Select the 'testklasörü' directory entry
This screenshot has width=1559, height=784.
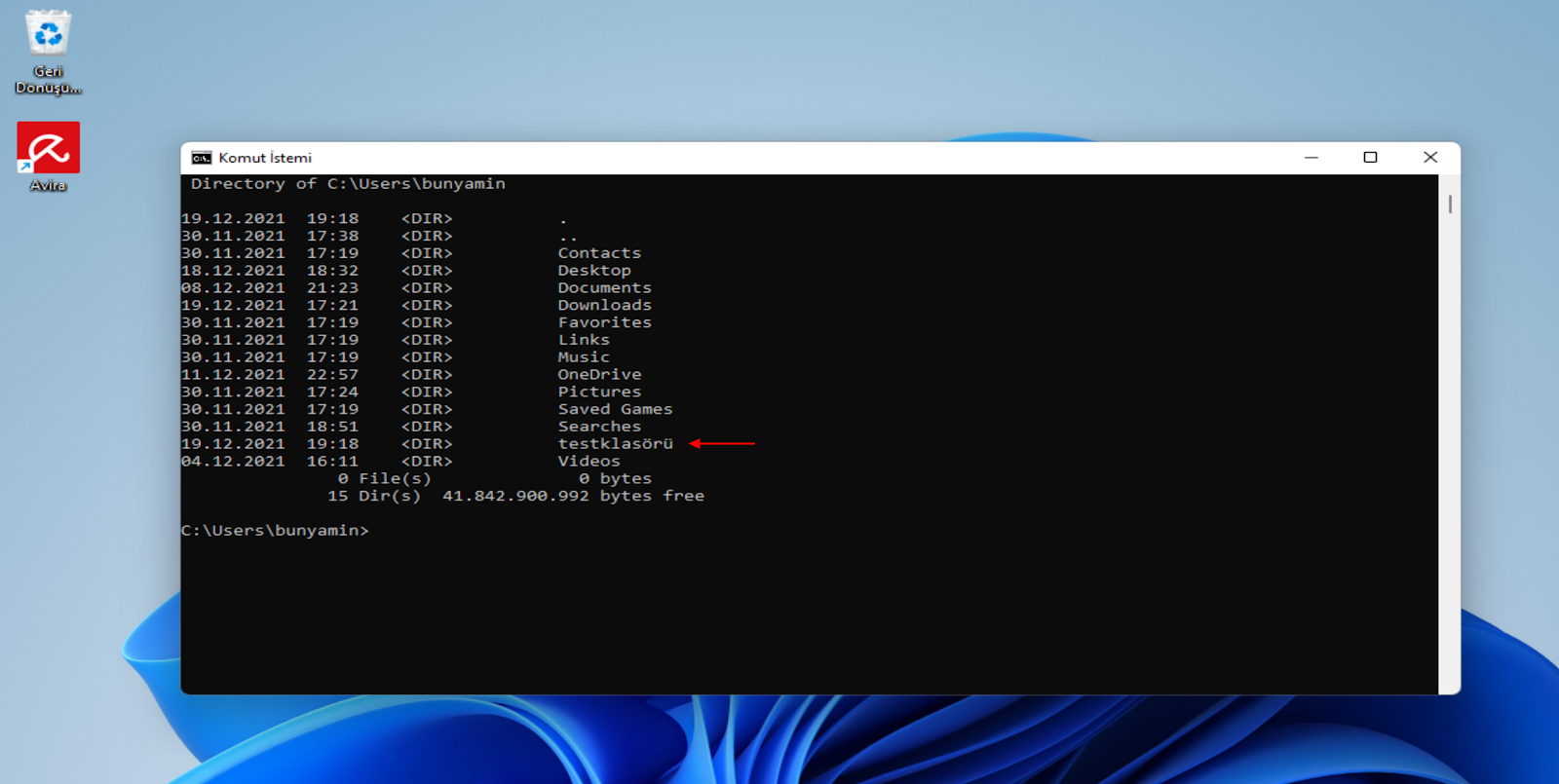(615, 444)
